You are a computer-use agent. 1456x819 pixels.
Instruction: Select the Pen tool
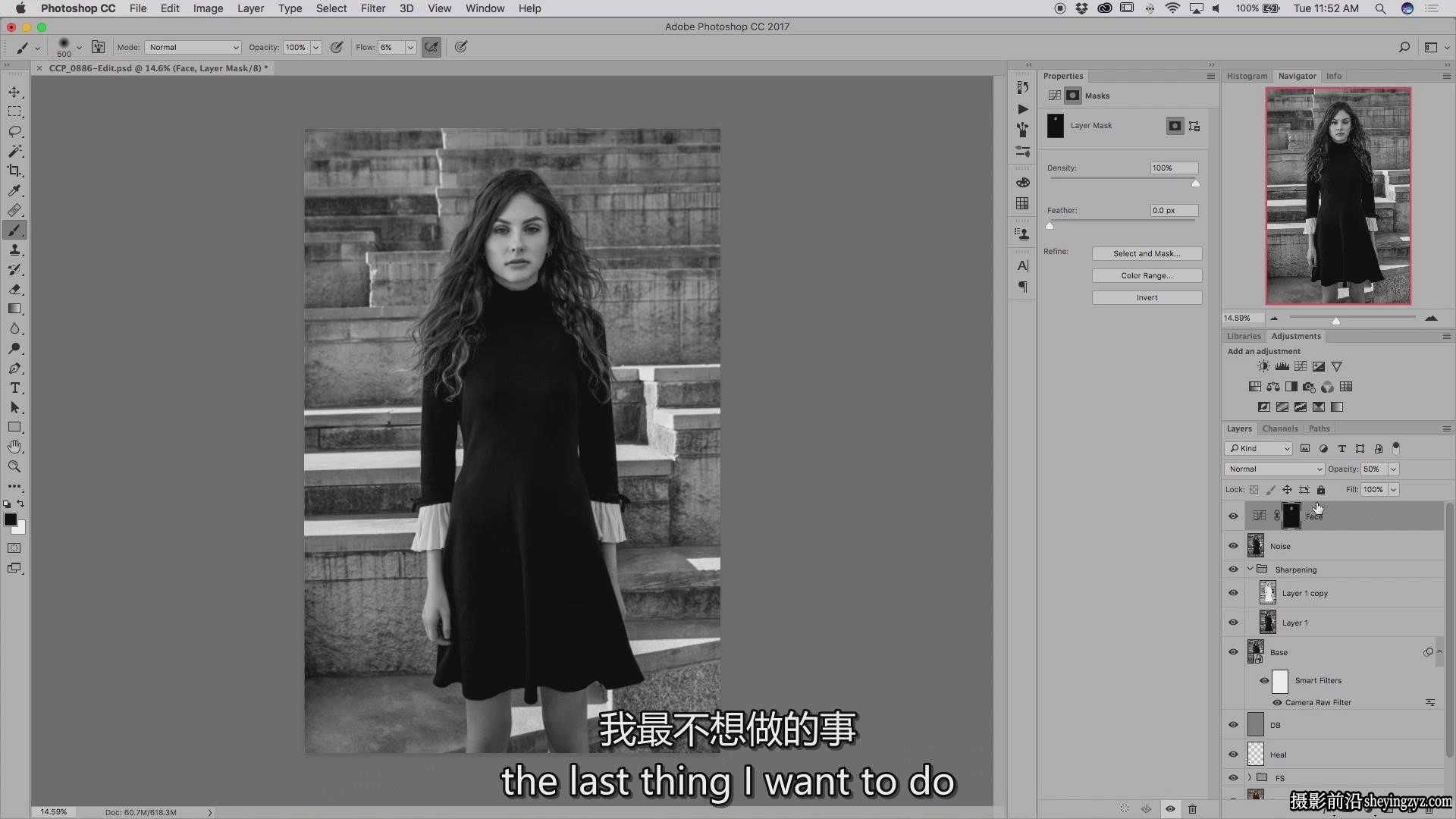click(x=14, y=368)
